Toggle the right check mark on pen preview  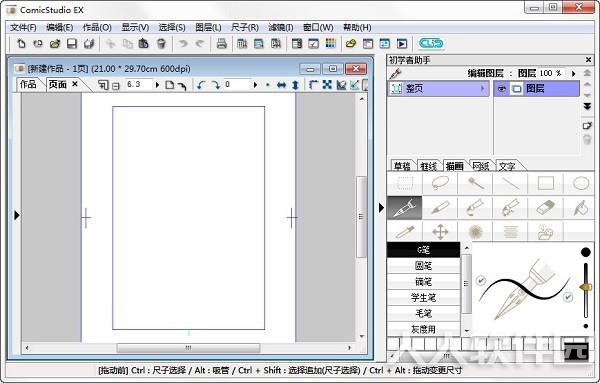coord(568,297)
